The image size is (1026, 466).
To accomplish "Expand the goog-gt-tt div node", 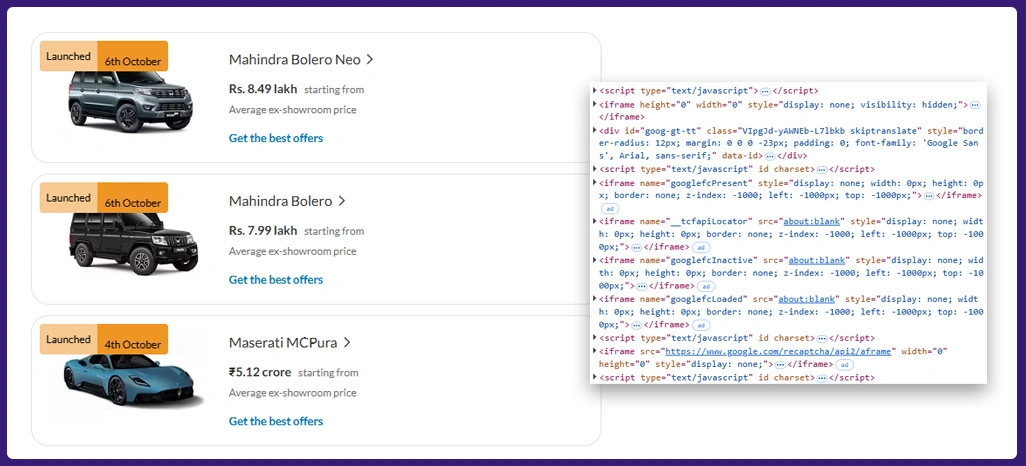I will pyautogui.click(x=595, y=130).
